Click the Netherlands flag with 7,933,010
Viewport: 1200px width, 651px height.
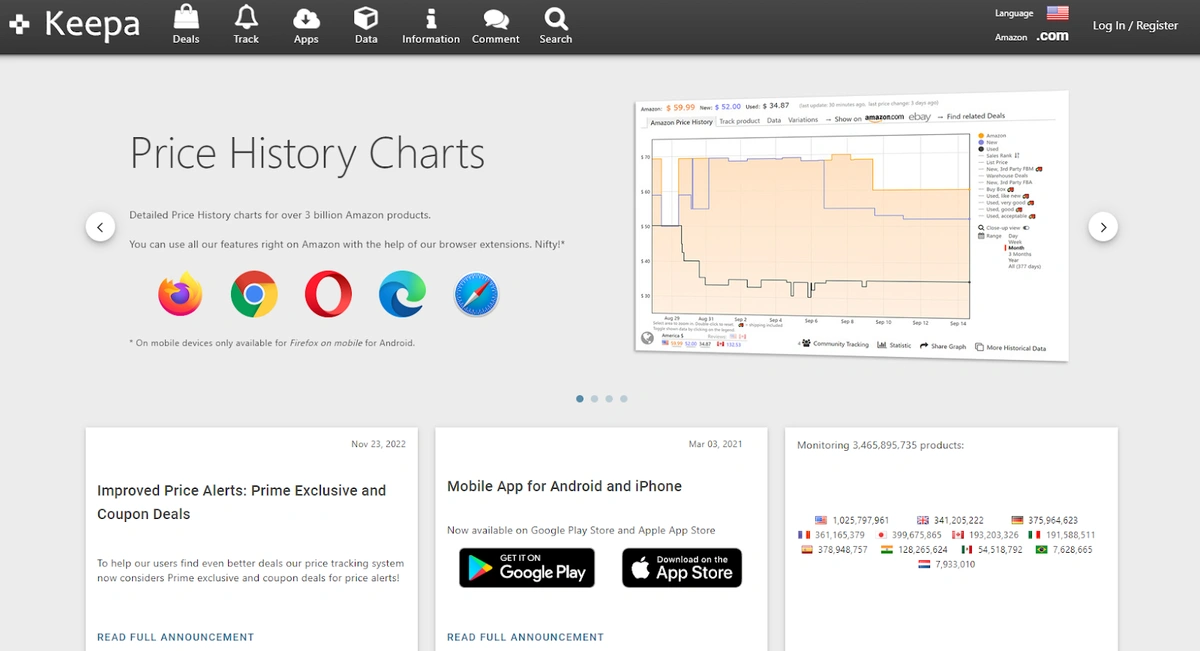pyautogui.click(x=925, y=565)
